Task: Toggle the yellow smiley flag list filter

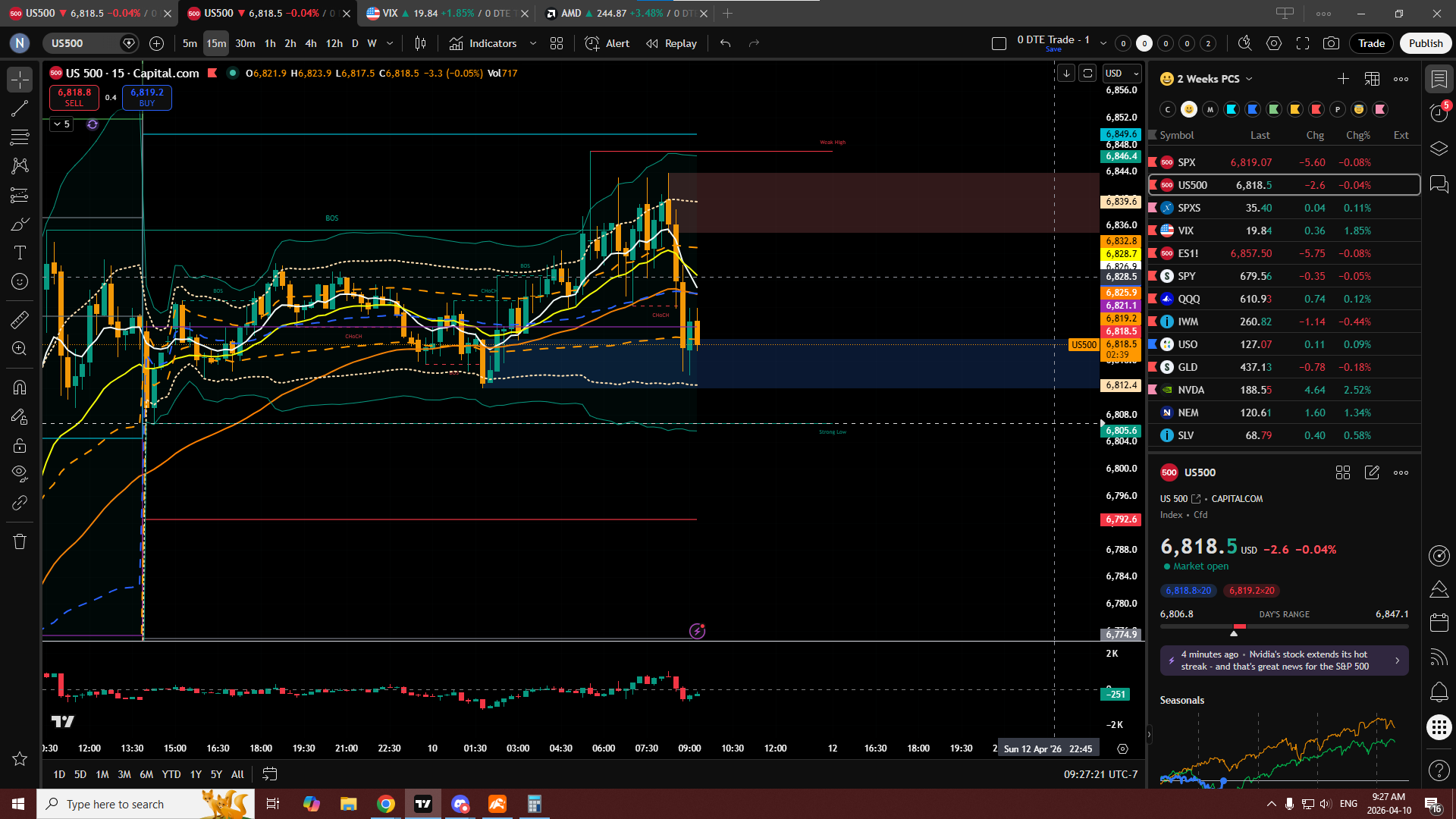Action: tap(1189, 109)
